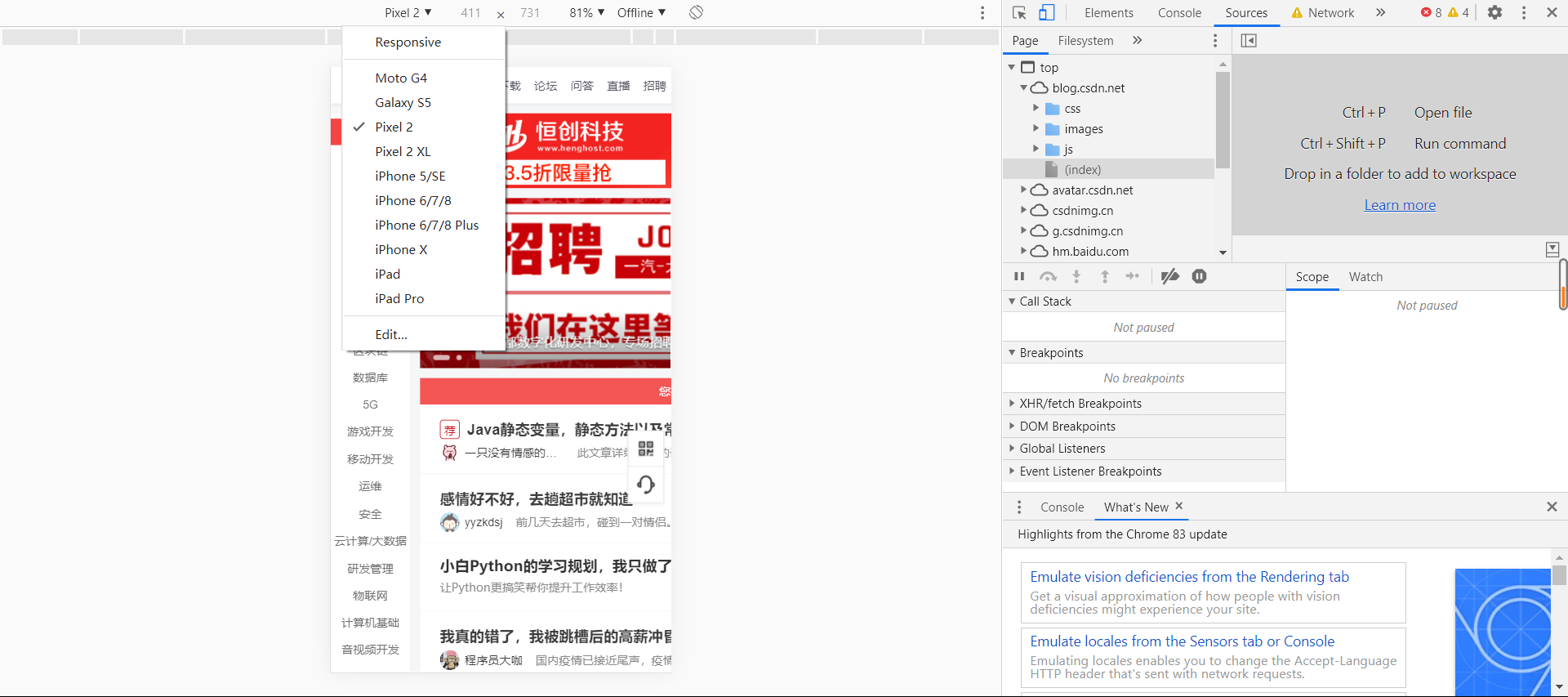1568x697 pixels.
Task: Click the inspect element picker icon
Action: tap(1019, 12)
